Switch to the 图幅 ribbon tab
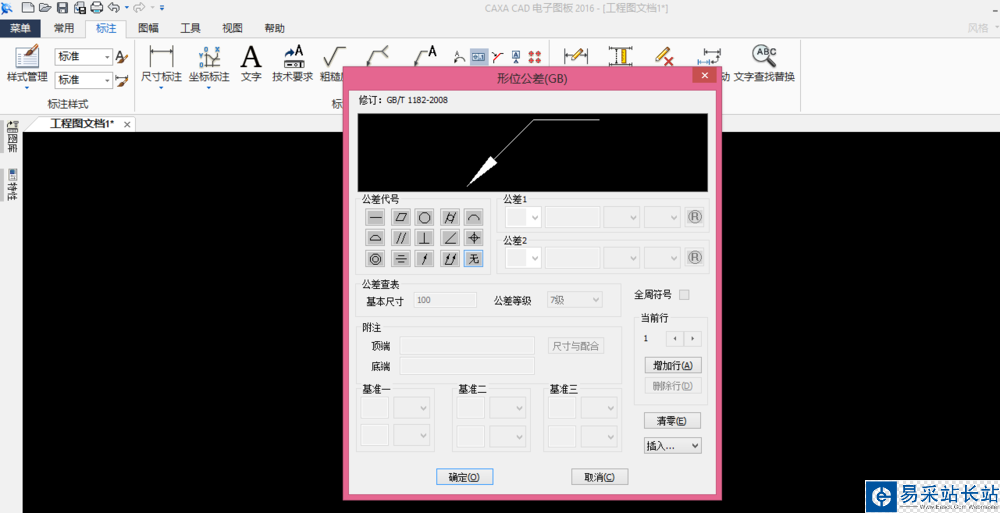This screenshot has width=1000, height=513. point(149,28)
